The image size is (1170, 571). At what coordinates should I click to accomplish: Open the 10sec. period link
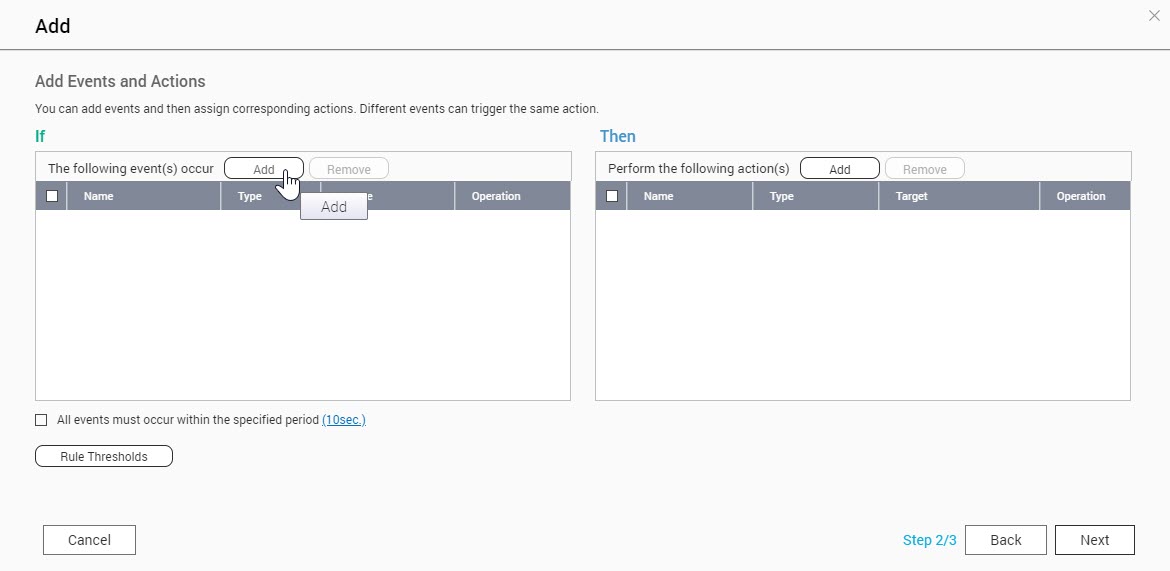tap(343, 420)
